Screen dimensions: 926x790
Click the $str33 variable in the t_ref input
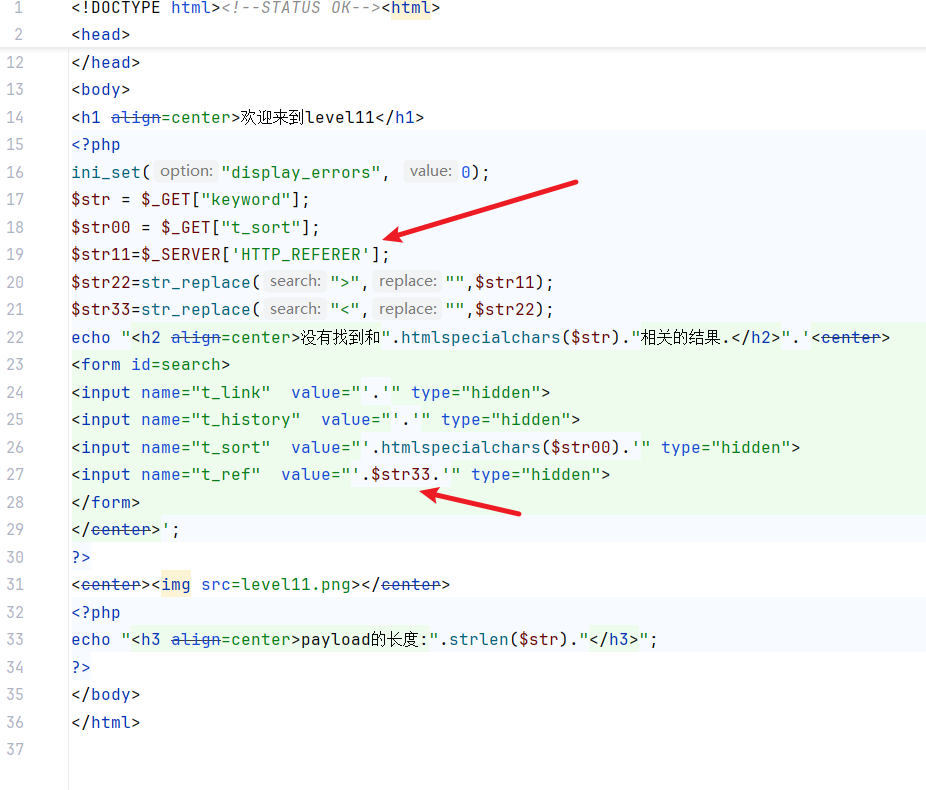tap(402, 474)
